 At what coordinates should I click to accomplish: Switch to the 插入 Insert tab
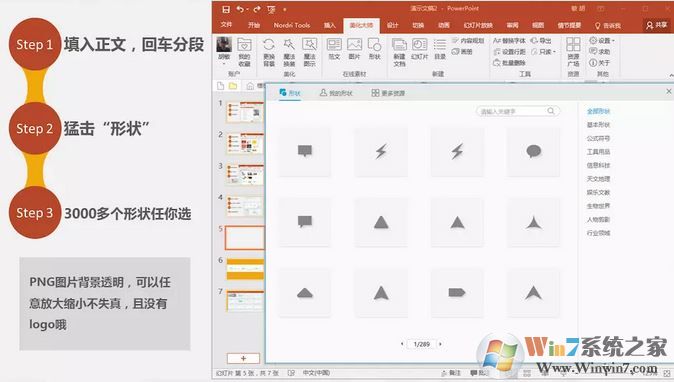329,25
